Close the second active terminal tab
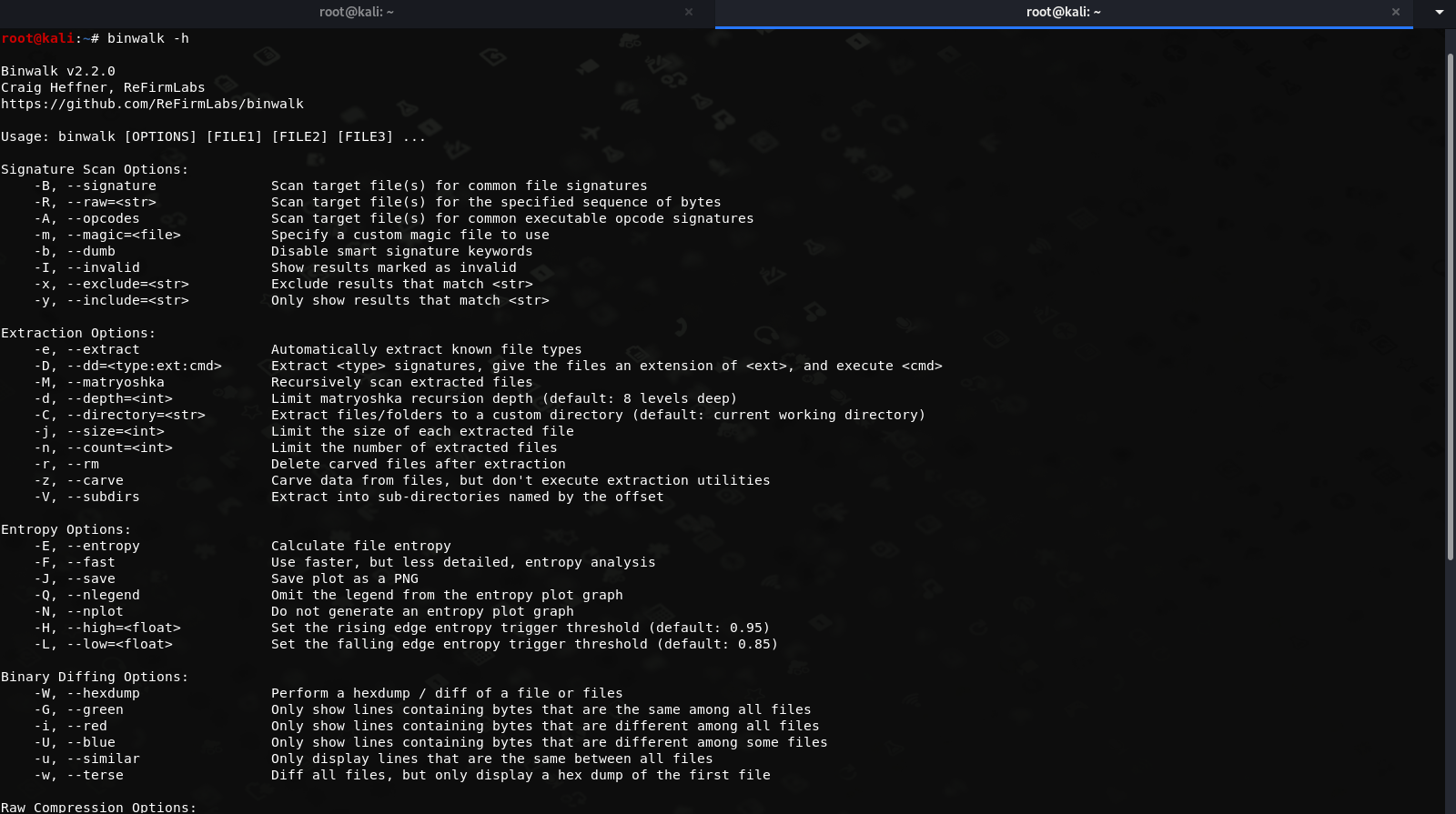The height and width of the screenshot is (814, 1456). tap(1396, 12)
